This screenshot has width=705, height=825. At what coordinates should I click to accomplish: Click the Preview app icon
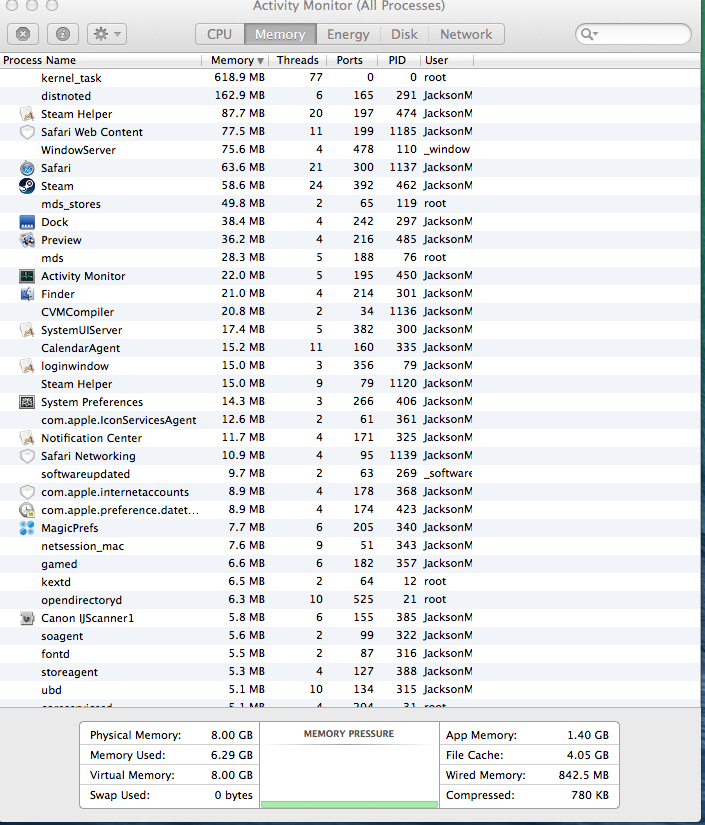point(27,240)
